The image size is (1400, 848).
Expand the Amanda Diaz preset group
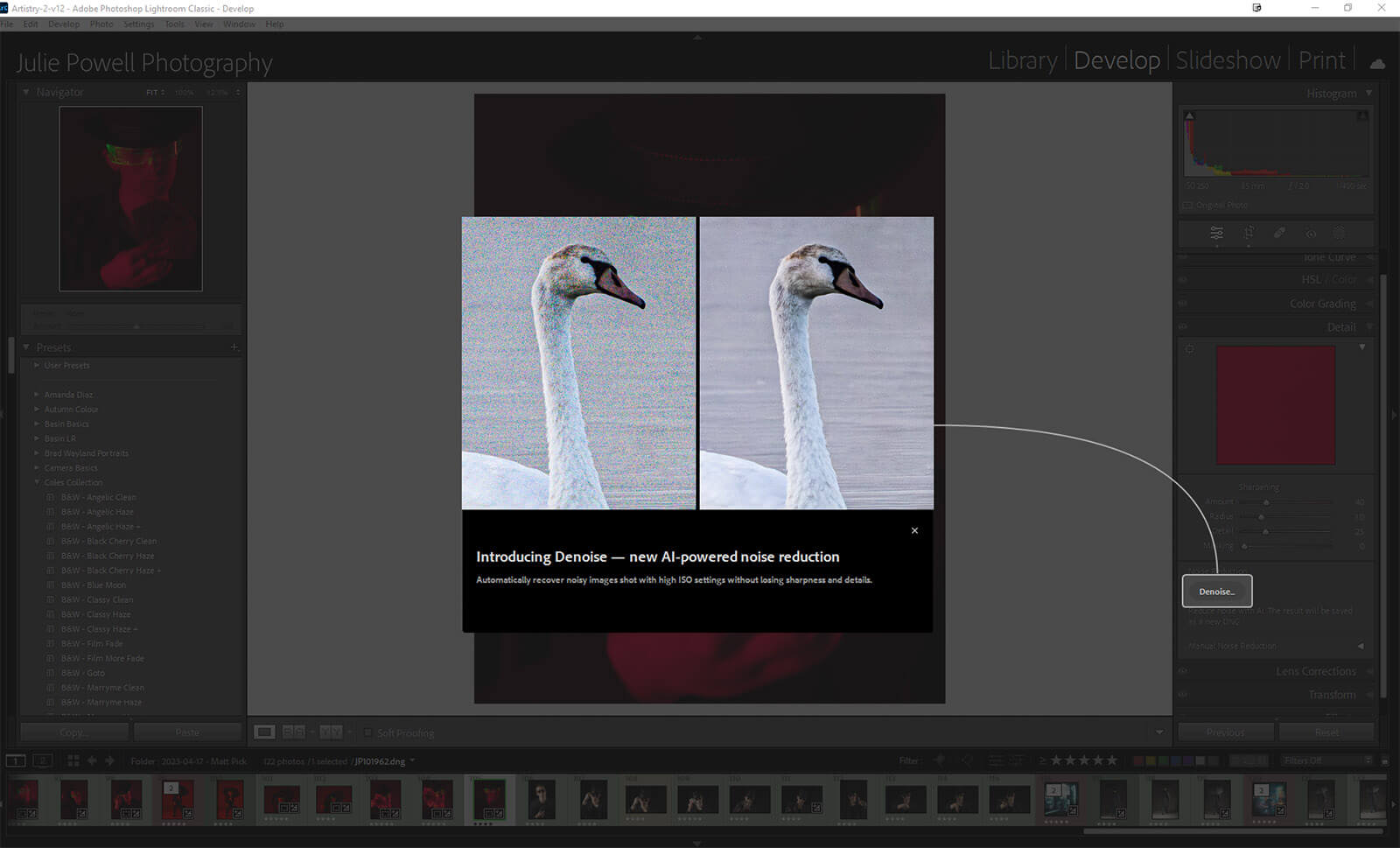pos(37,395)
